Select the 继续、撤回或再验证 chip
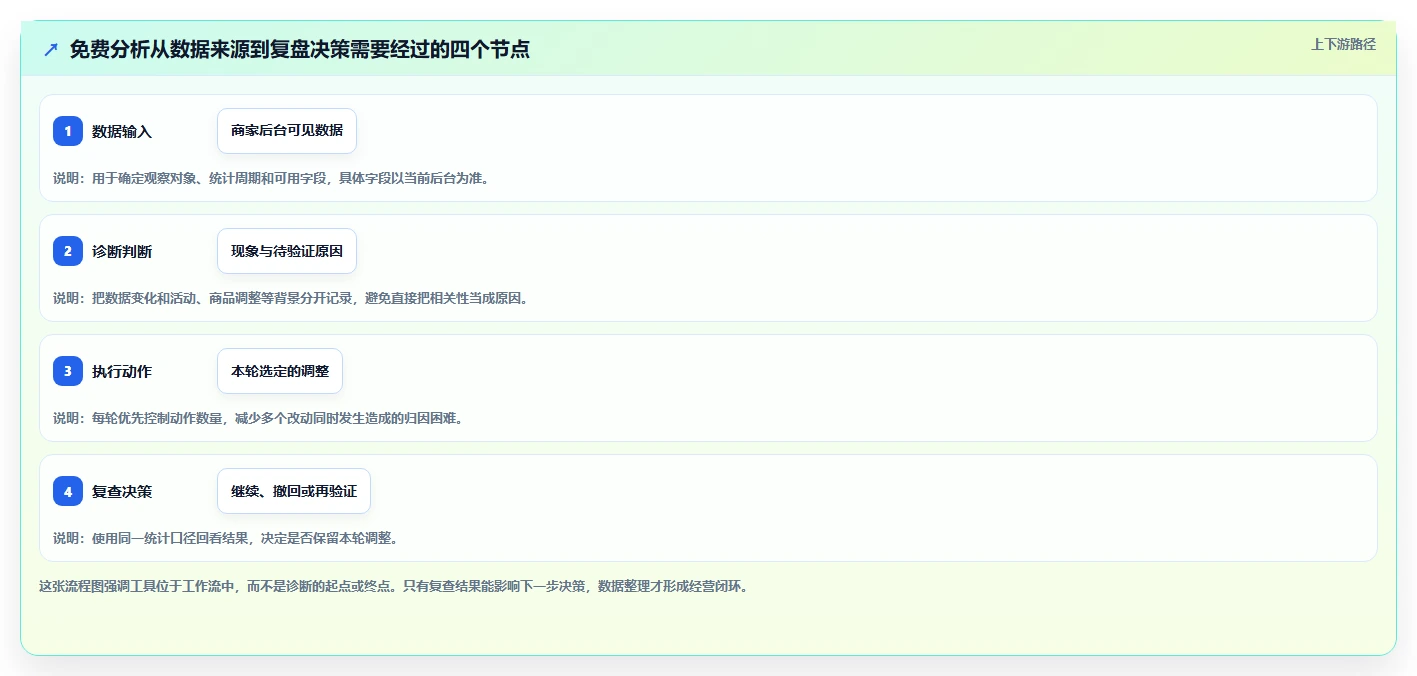1417x676 pixels. [x=294, y=491]
